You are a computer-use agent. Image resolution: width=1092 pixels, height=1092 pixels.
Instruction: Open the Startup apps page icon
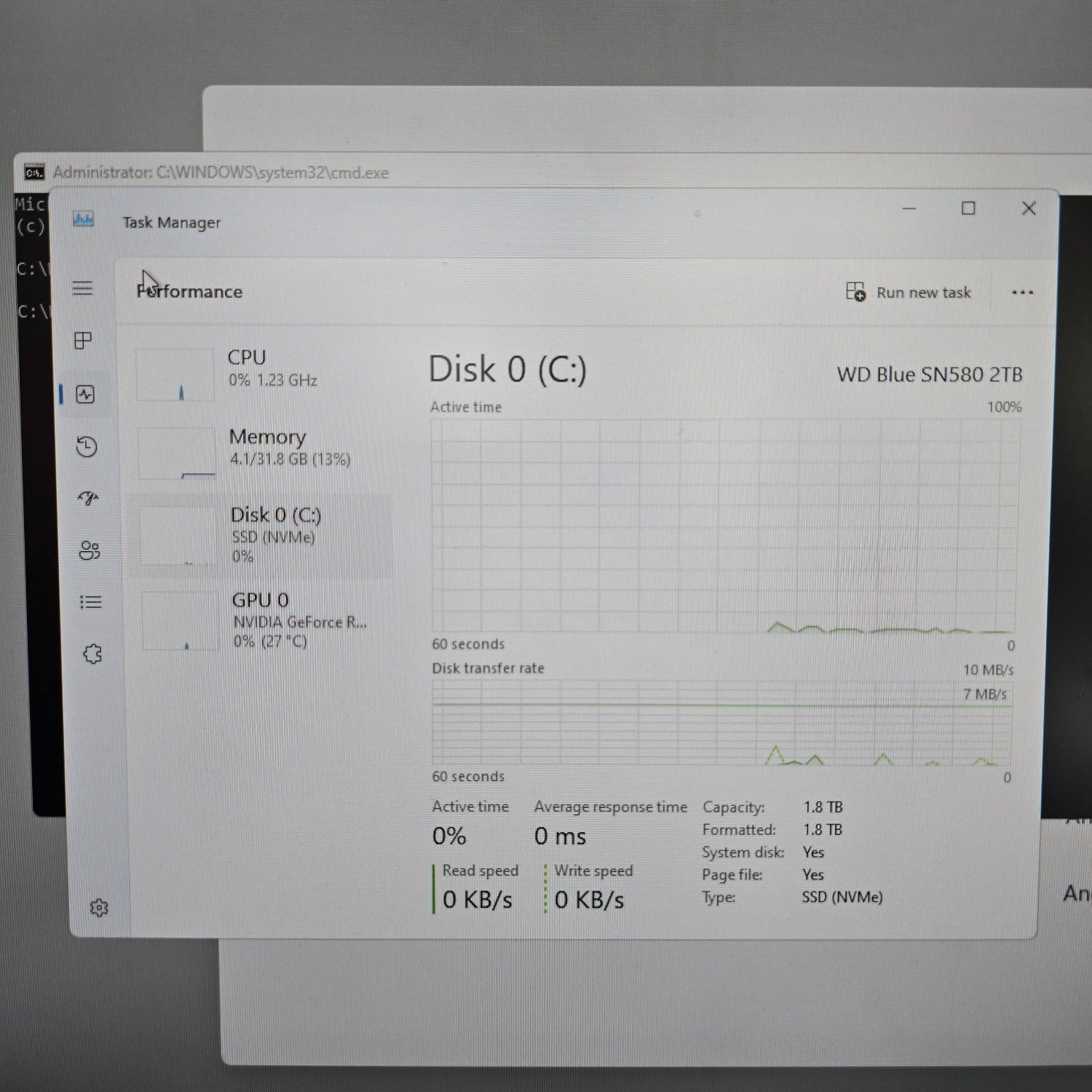(x=88, y=499)
